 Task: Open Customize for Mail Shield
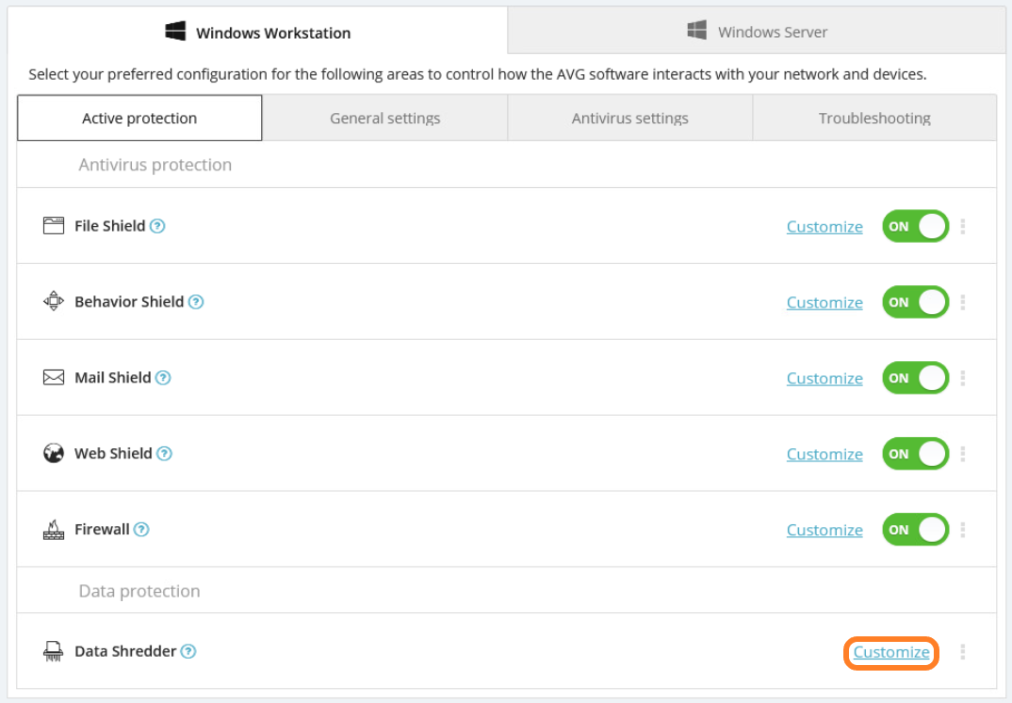(824, 378)
